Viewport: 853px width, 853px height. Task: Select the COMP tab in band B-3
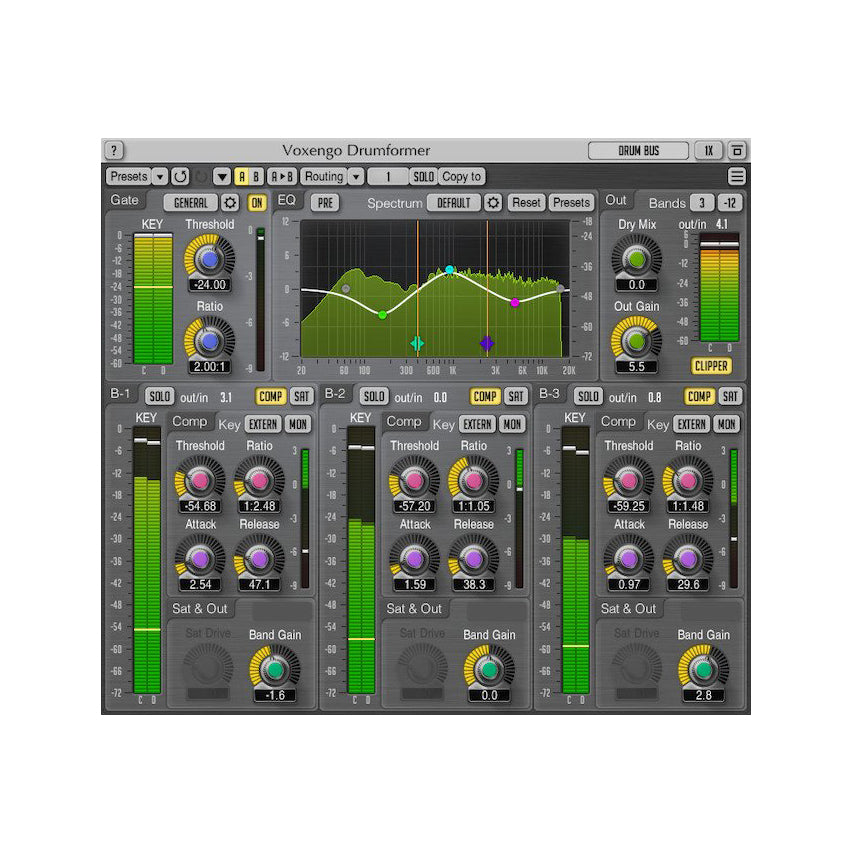(x=699, y=396)
